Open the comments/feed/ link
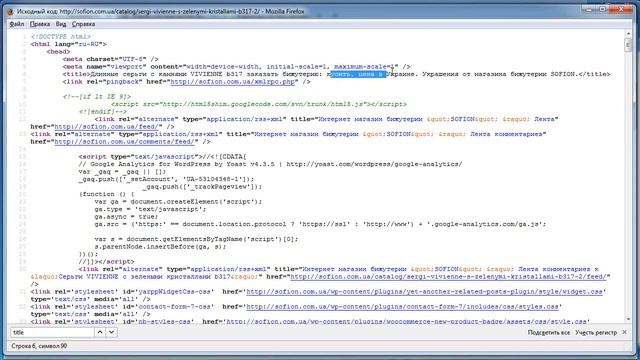Screen dimensions: 640x360 [124, 142]
